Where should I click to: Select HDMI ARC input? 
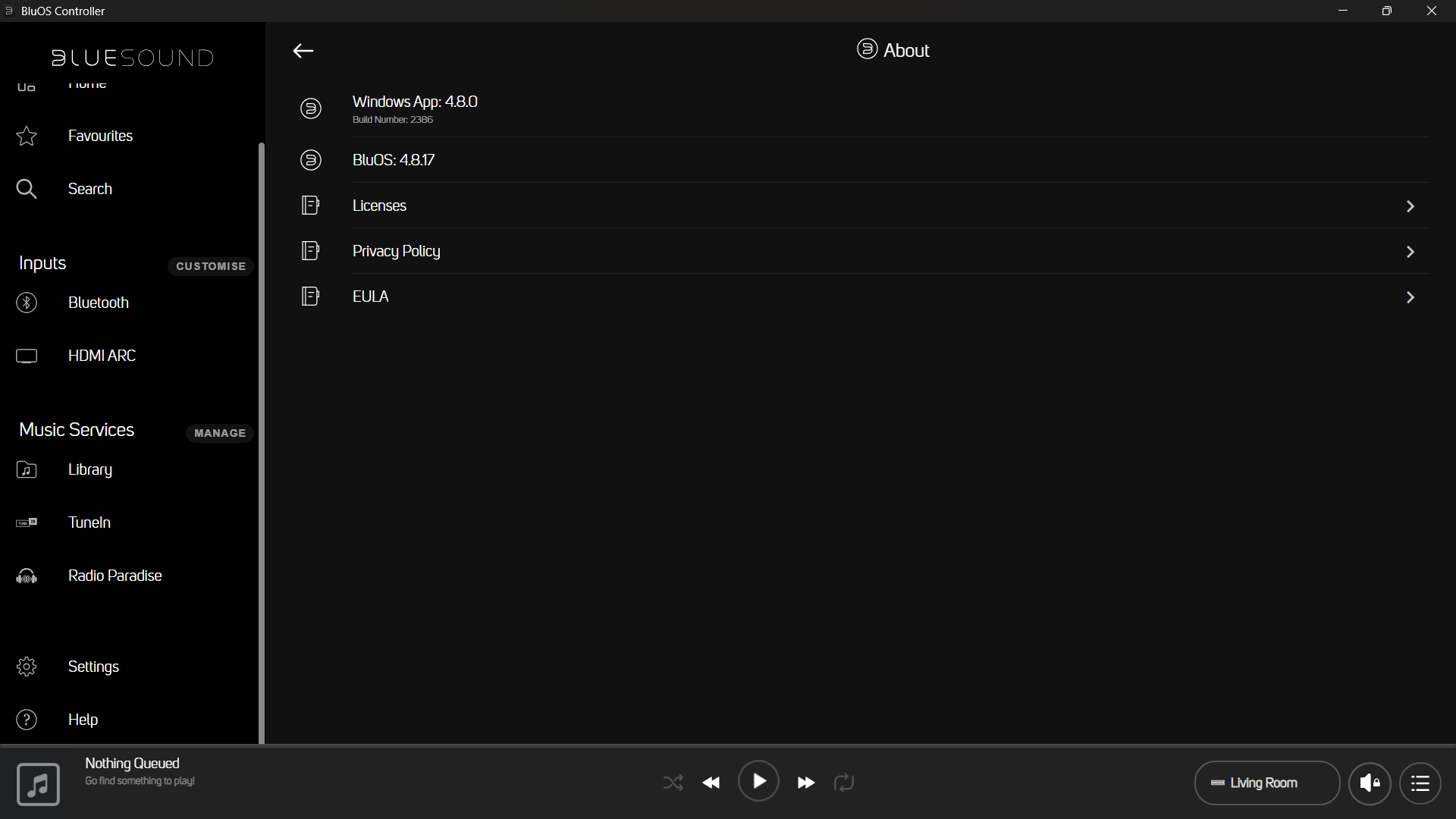point(102,356)
